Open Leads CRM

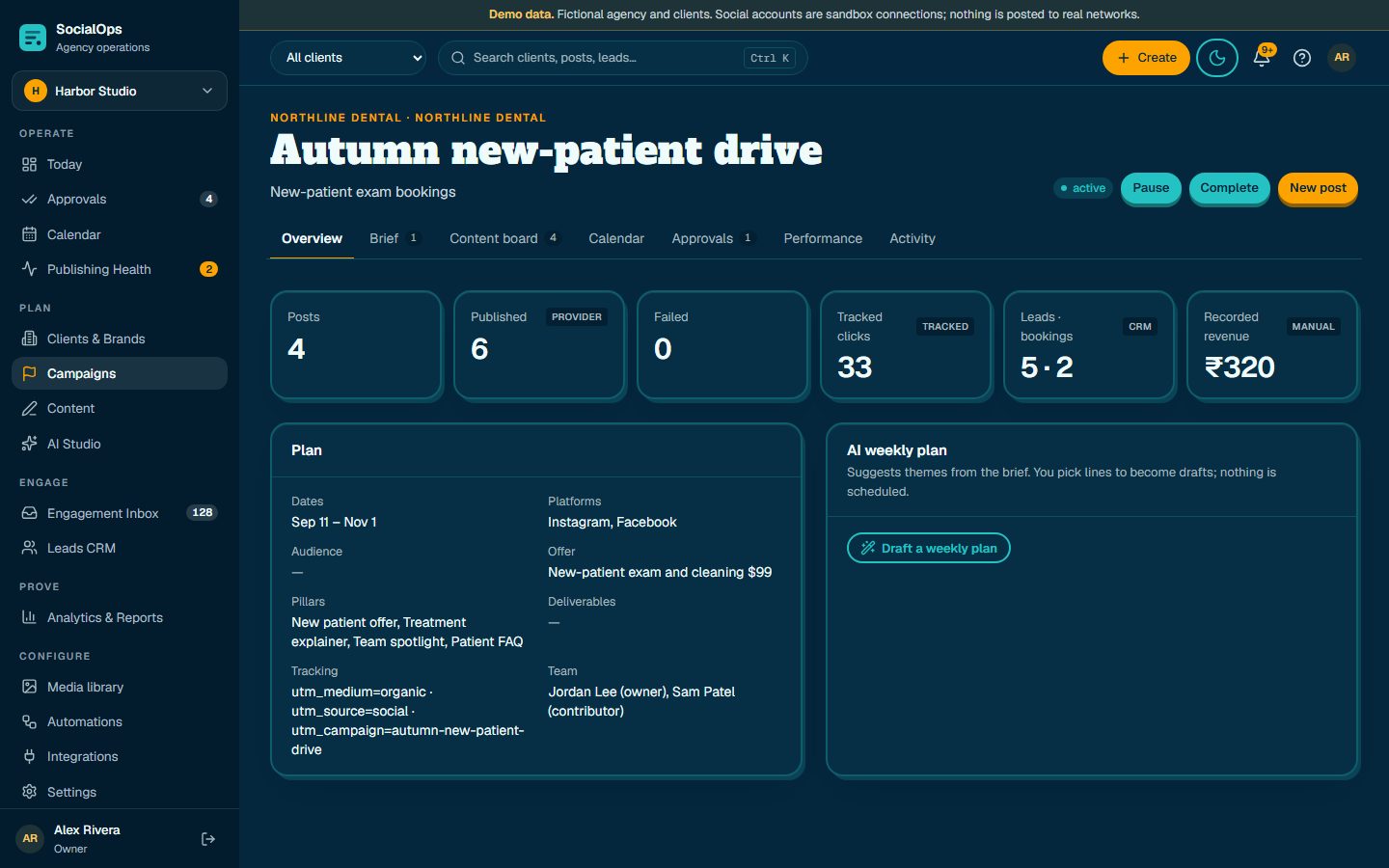tap(120, 548)
